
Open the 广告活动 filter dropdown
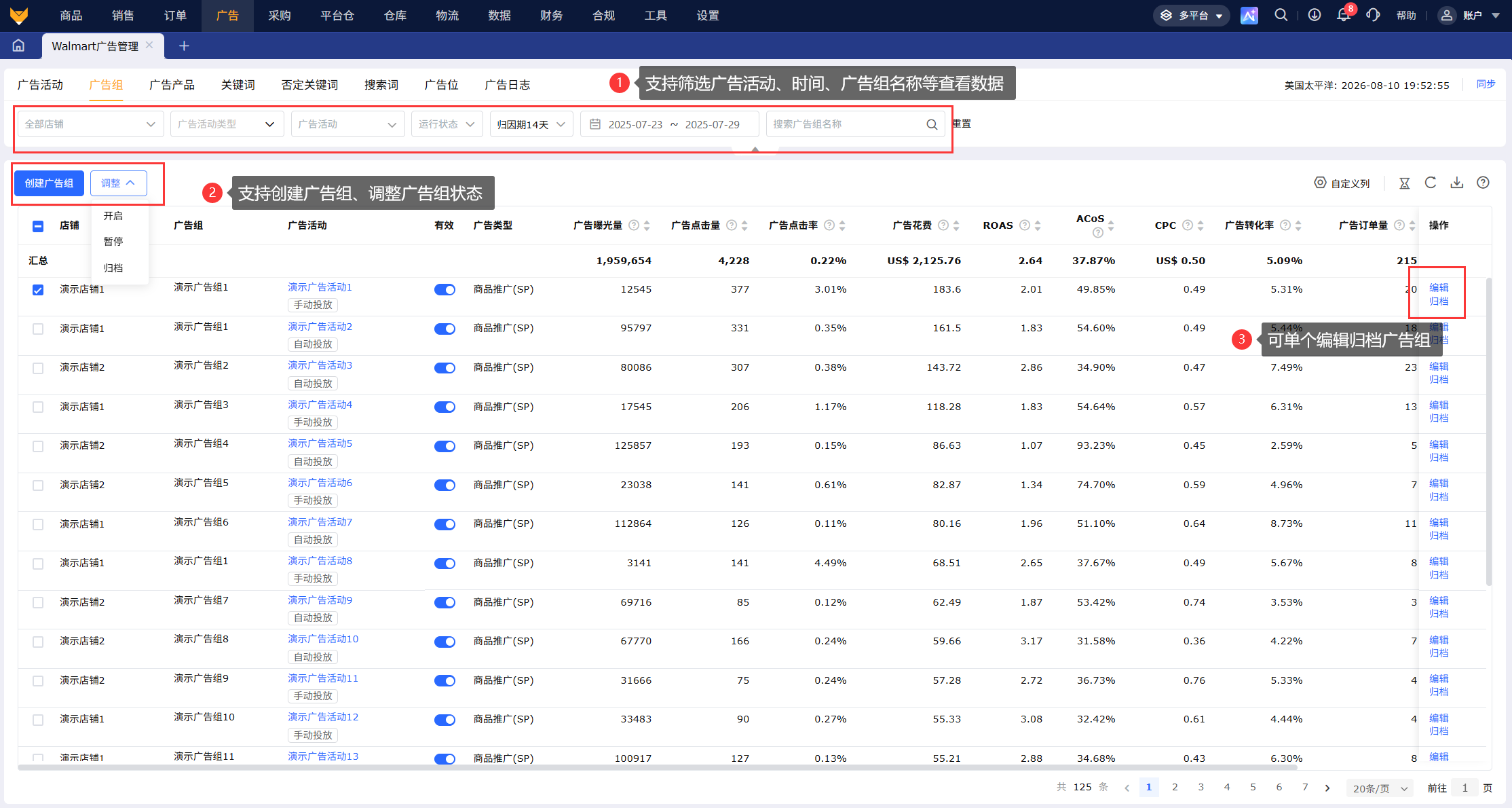coord(347,124)
